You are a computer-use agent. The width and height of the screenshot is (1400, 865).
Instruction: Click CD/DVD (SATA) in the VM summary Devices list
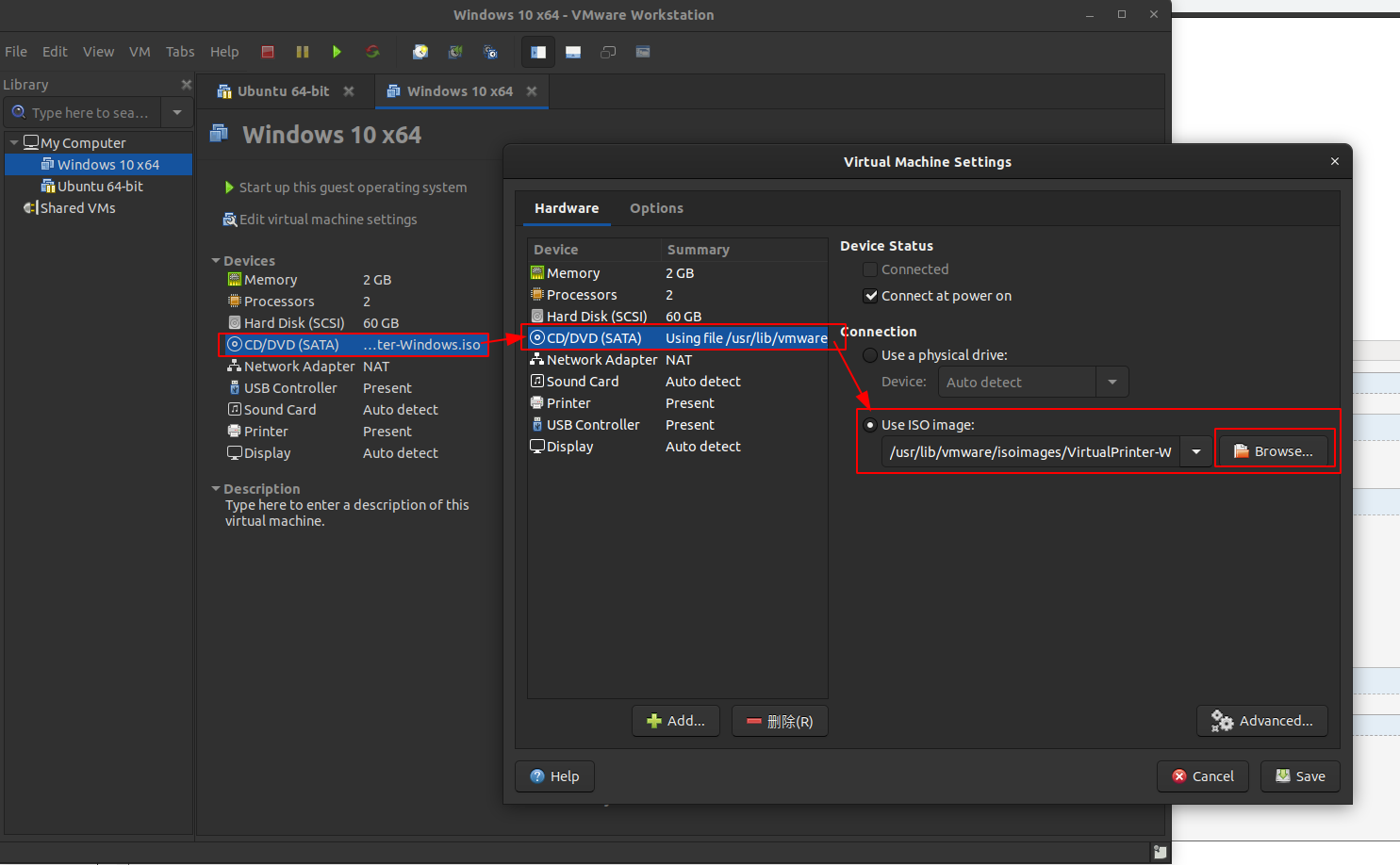[354, 345]
